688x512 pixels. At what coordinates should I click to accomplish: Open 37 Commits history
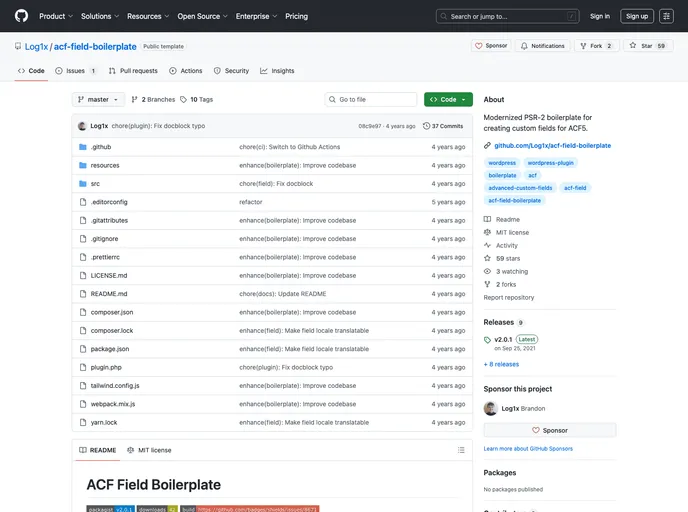443,126
